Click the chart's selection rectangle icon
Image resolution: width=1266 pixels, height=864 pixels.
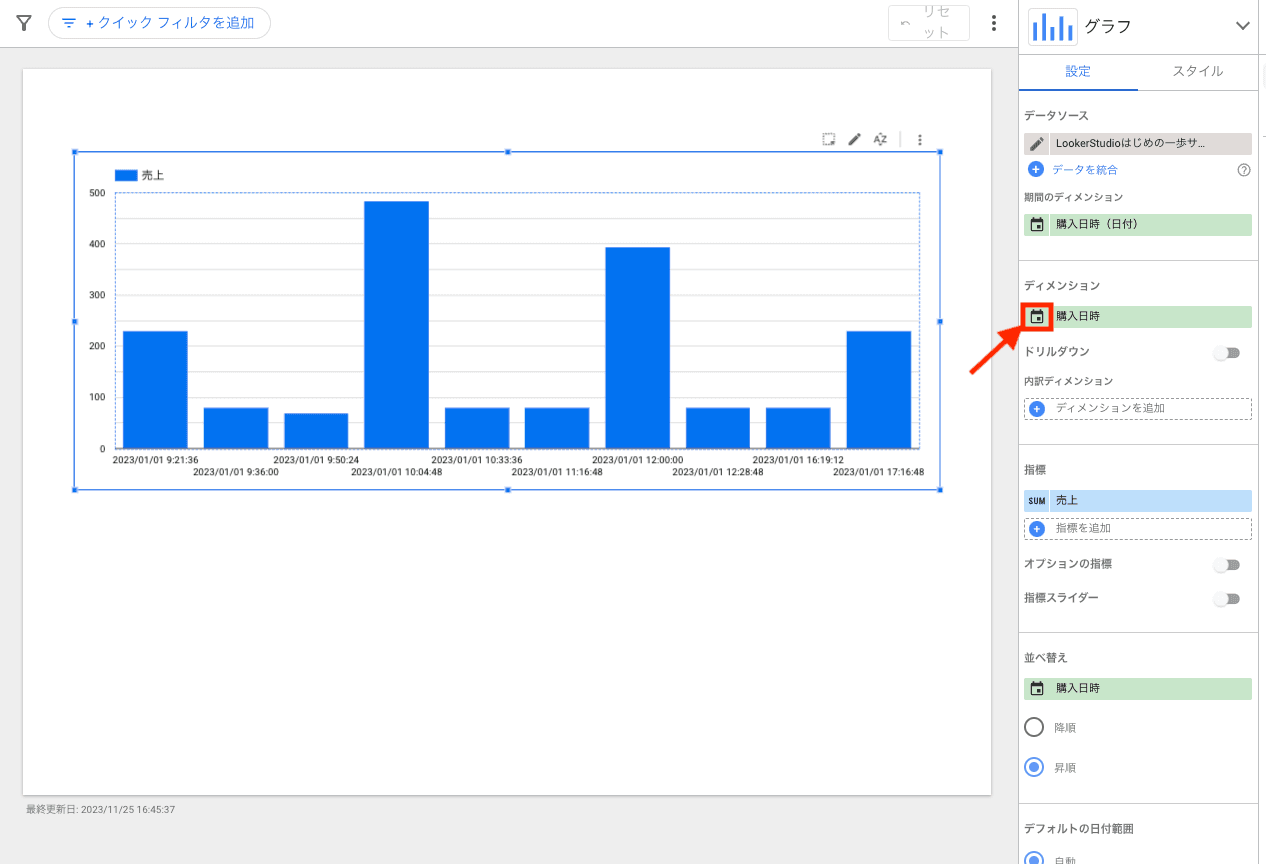coord(829,139)
